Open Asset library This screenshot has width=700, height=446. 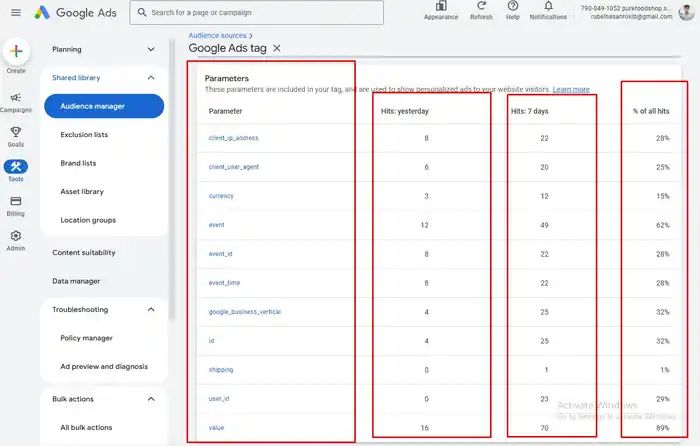(x=82, y=192)
